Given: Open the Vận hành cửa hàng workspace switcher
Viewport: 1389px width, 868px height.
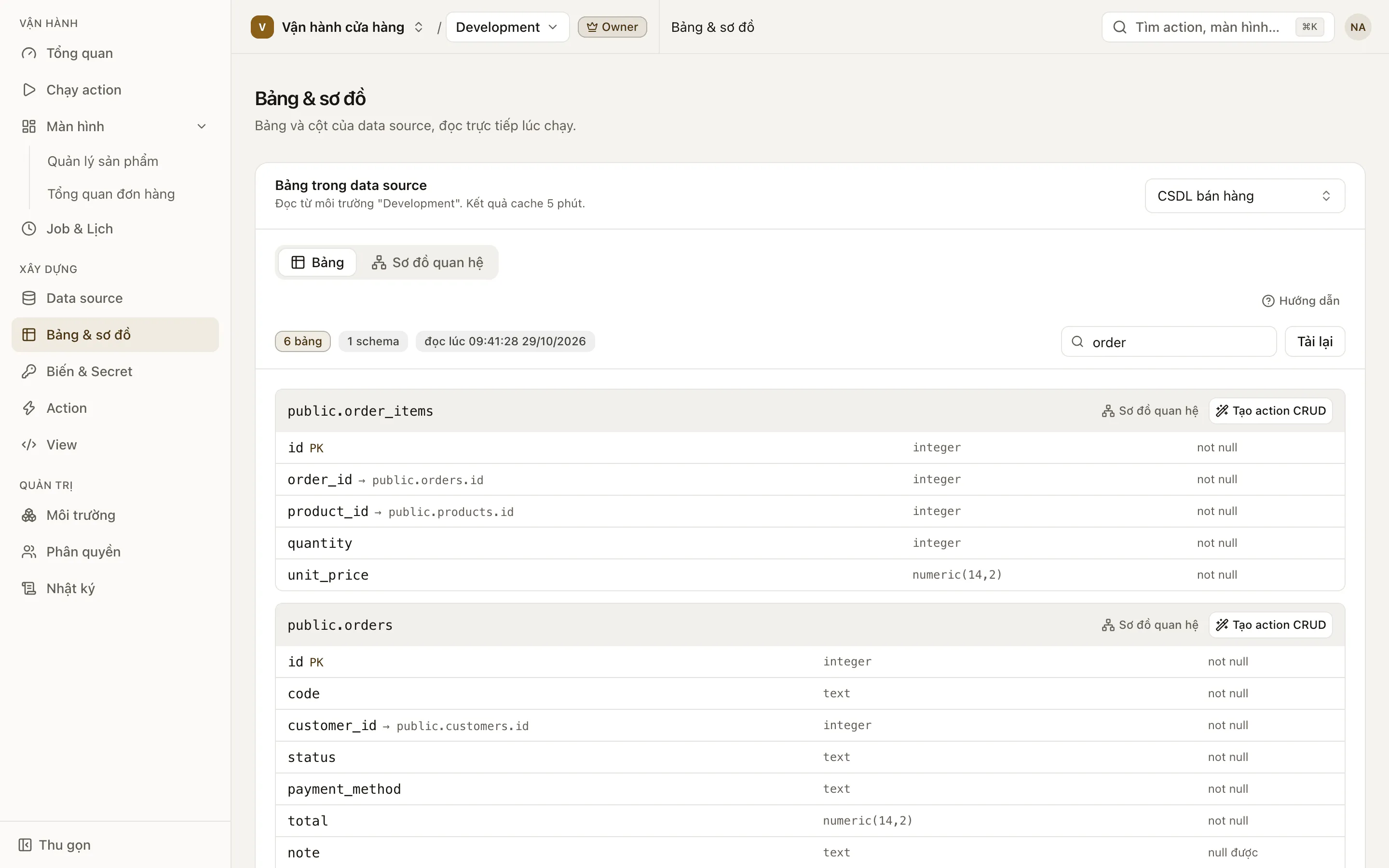Looking at the screenshot, I should [x=338, y=27].
